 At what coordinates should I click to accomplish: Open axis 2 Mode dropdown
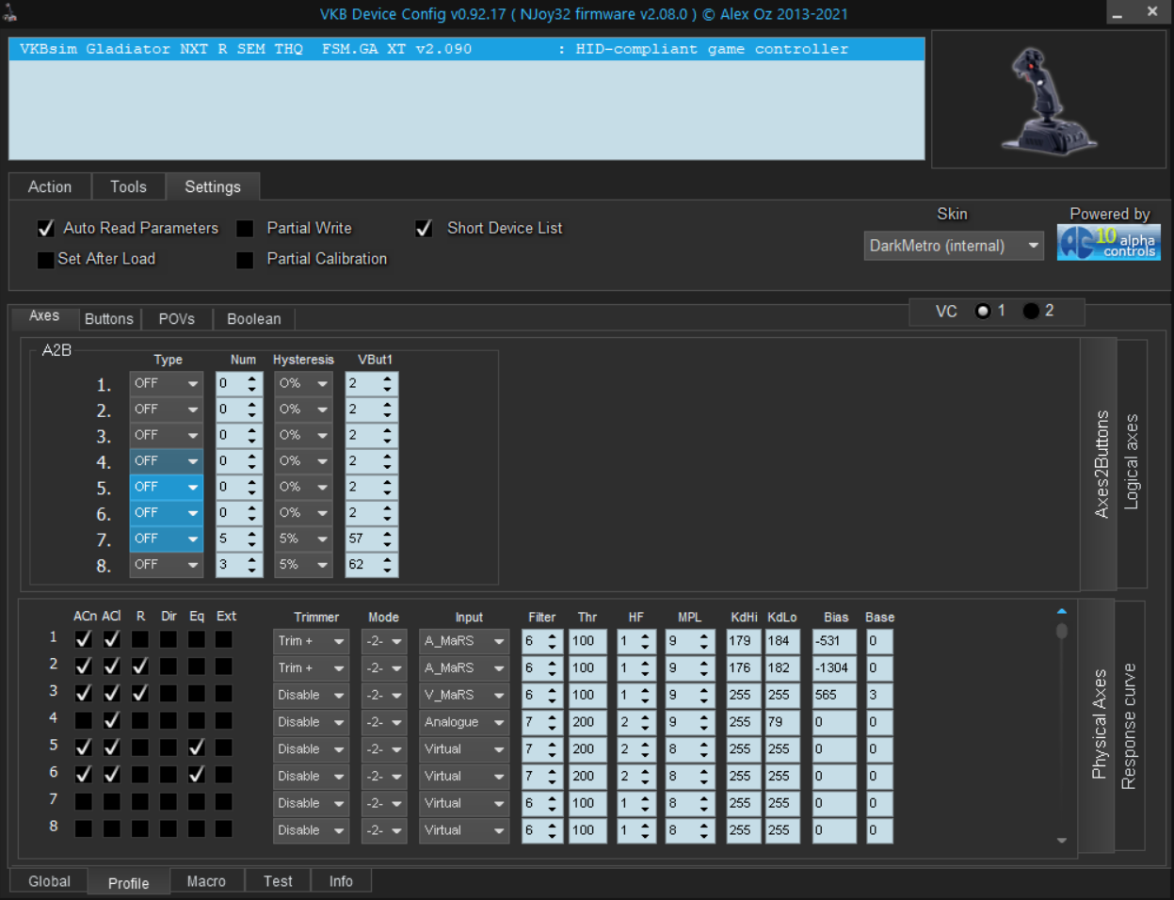[384, 668]
